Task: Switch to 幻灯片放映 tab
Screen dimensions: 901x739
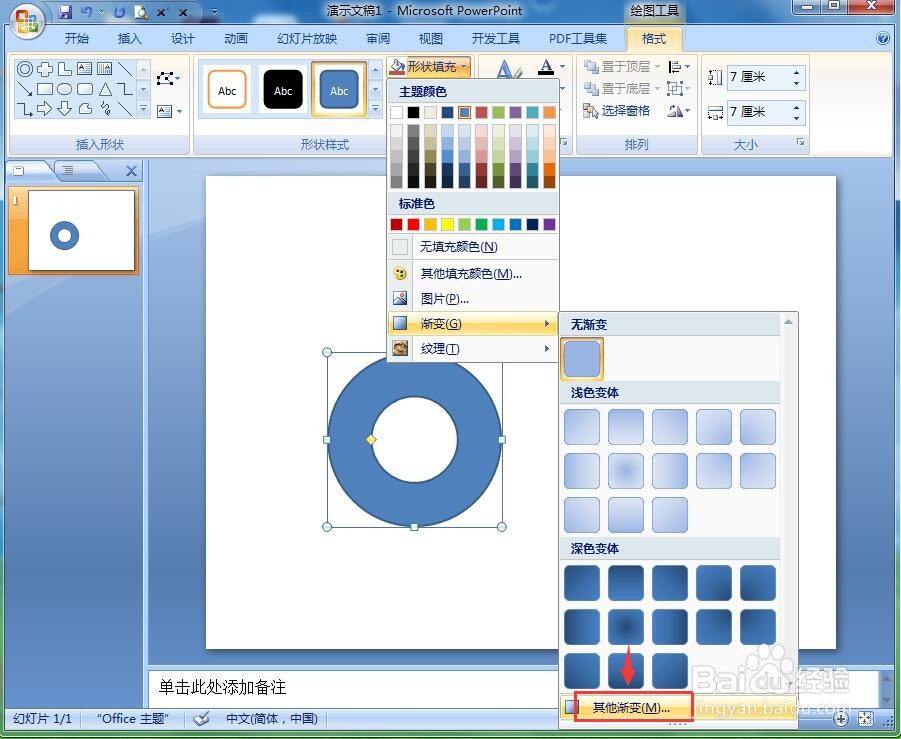Action: point(307,39)
